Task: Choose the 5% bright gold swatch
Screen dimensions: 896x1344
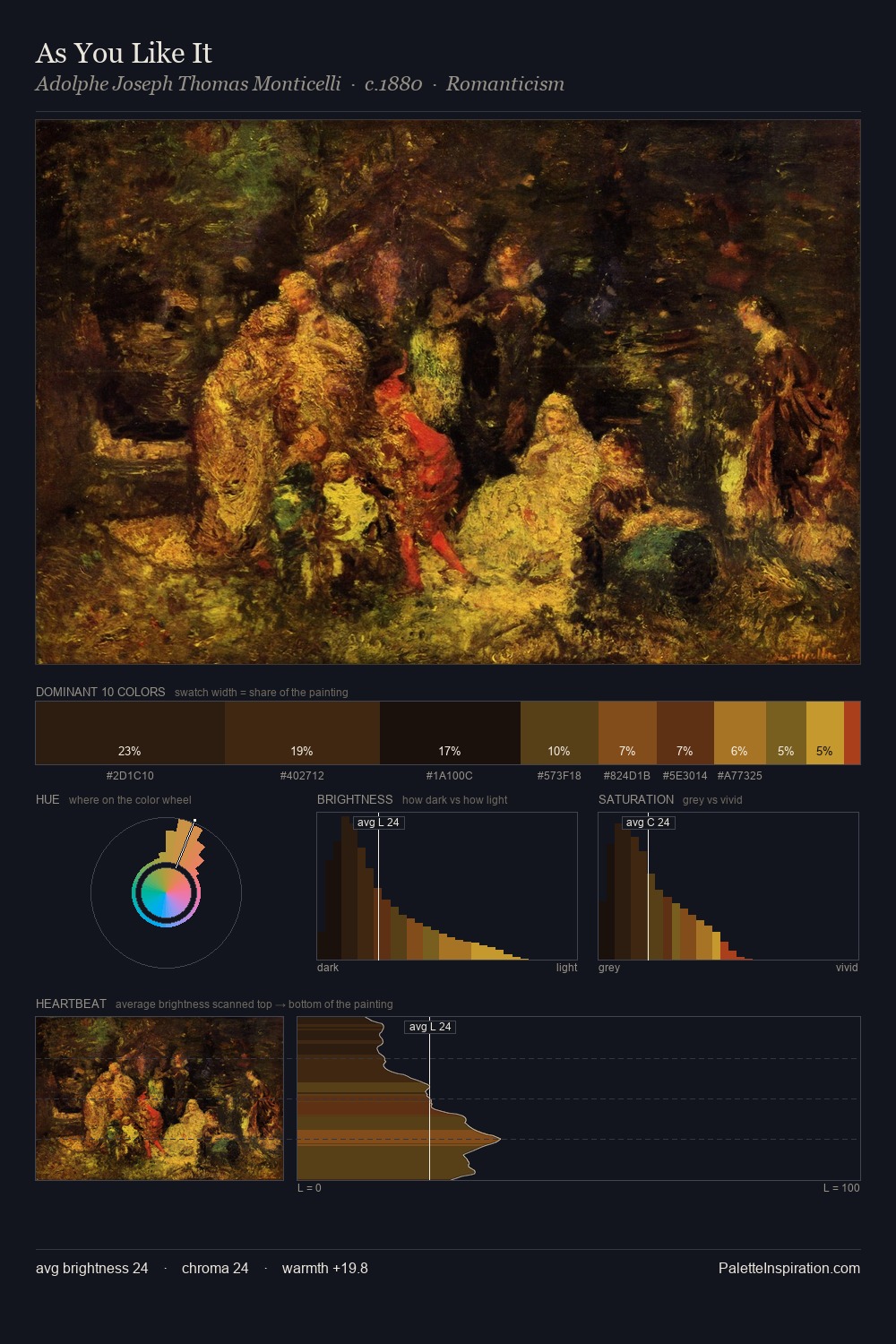Action: [x=825, y=733]
